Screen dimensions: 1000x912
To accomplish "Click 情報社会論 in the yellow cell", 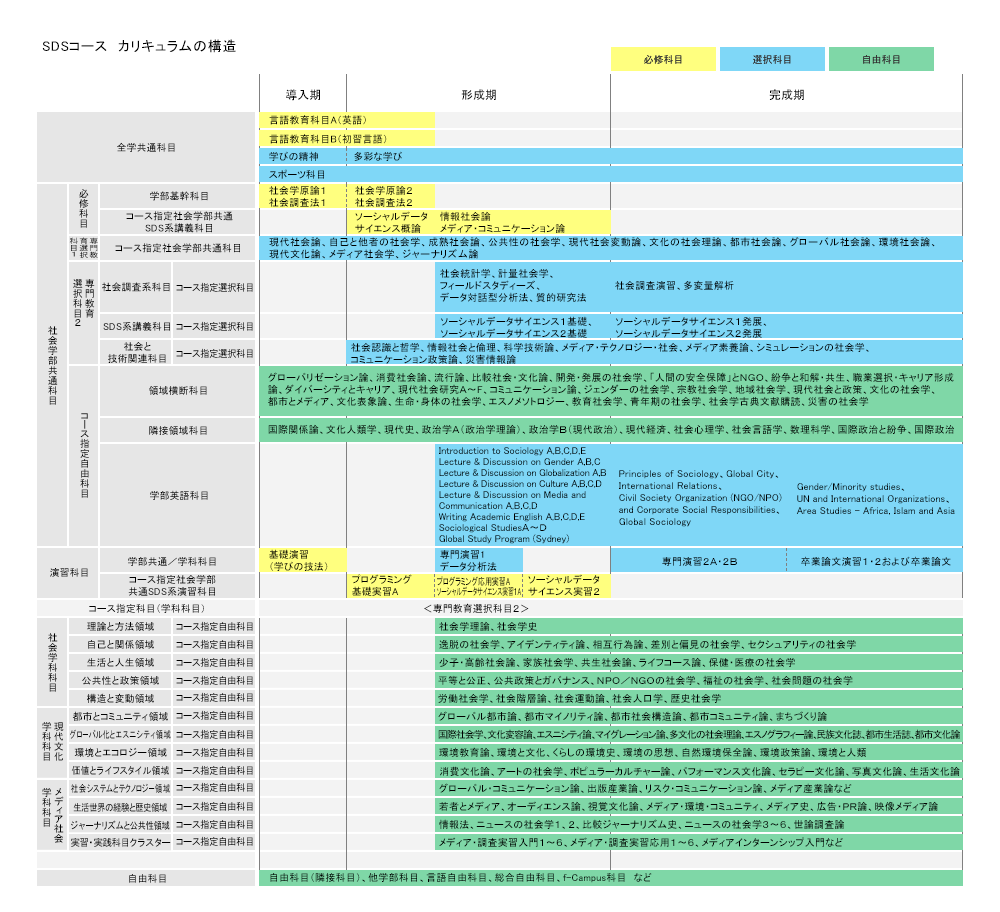I will click(465, 216).
